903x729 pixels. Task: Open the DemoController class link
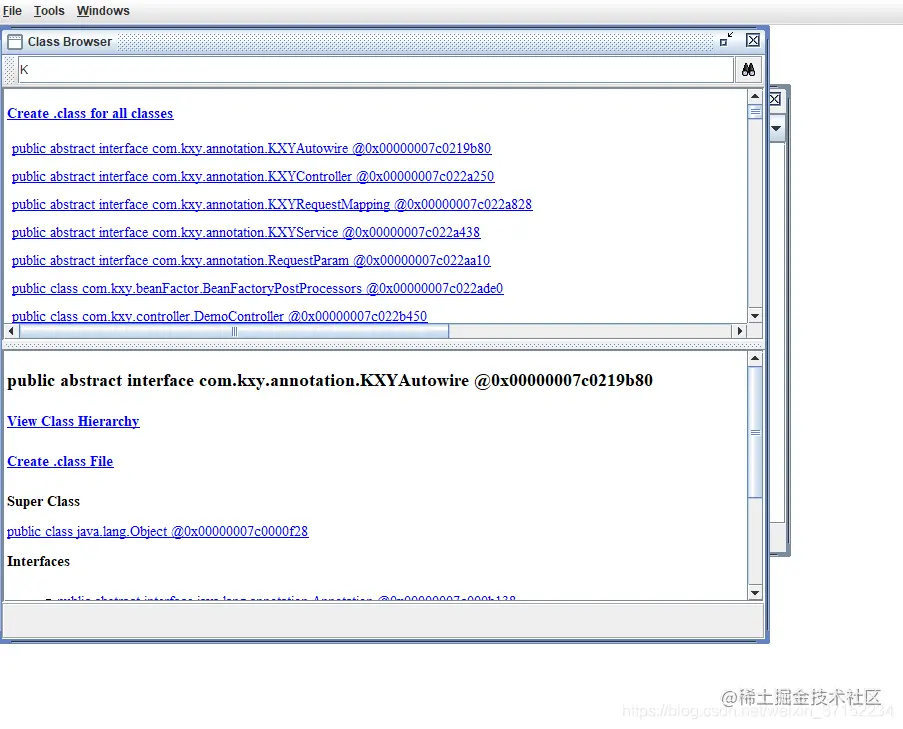pyautogui.click(x=219, y=316)
